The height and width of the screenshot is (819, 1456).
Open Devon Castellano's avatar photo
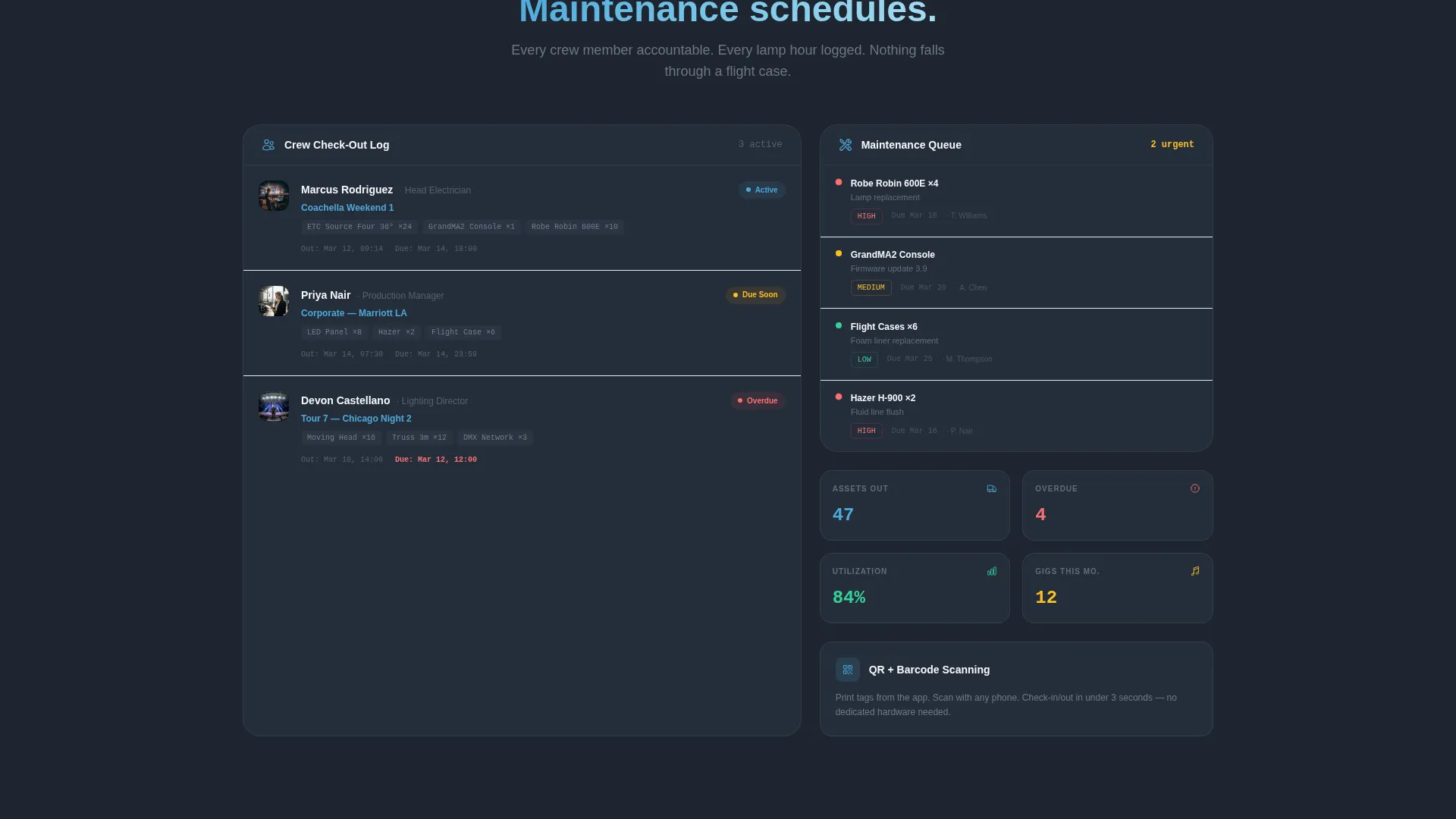click(274, 406)
